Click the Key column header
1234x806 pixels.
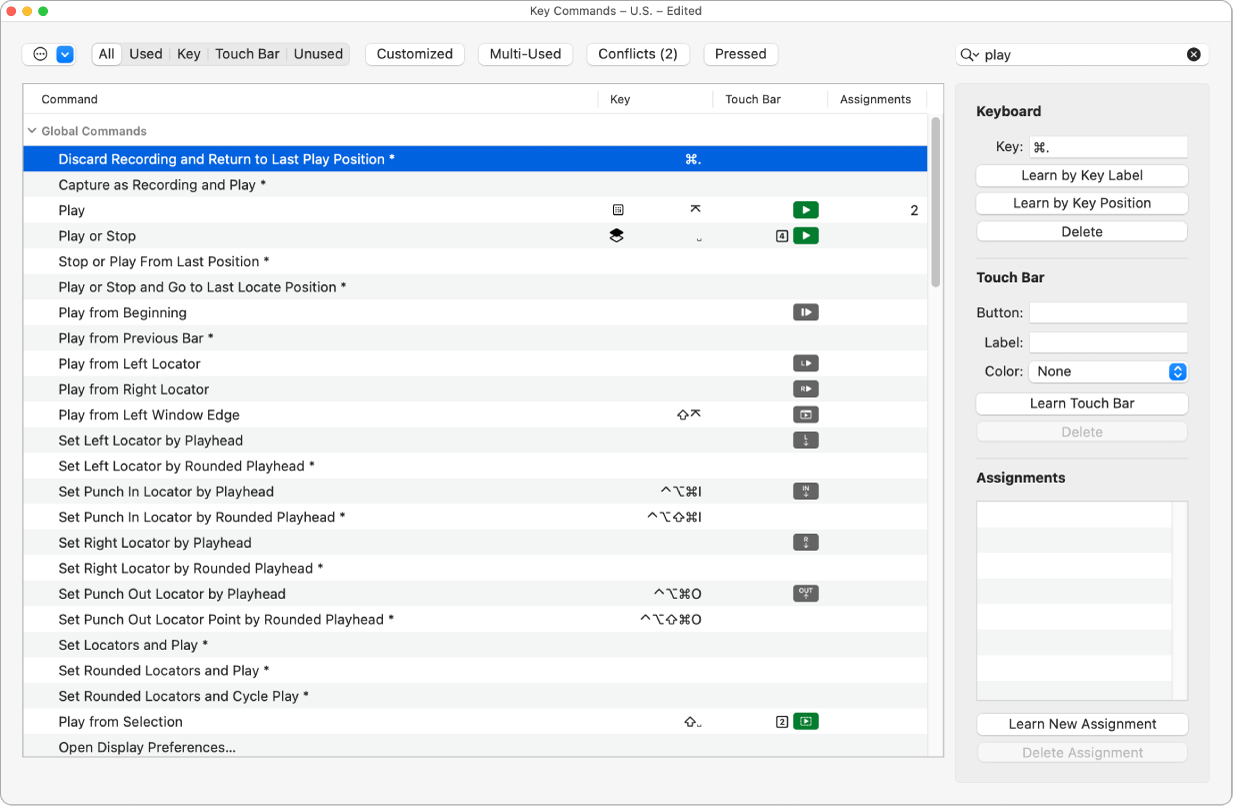point(655,99)
